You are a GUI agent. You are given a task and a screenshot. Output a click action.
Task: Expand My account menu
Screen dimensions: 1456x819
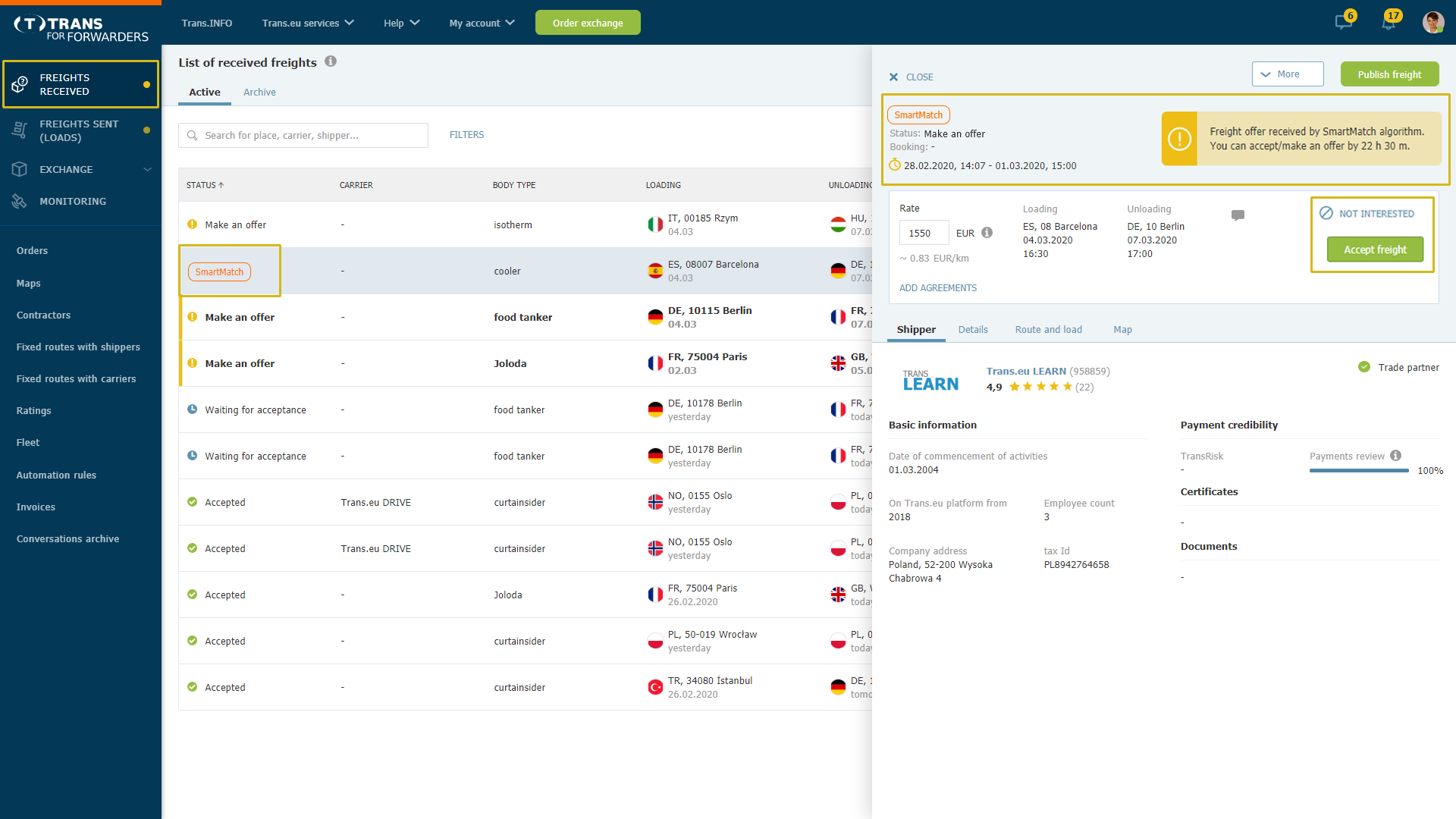click(482, 23)
